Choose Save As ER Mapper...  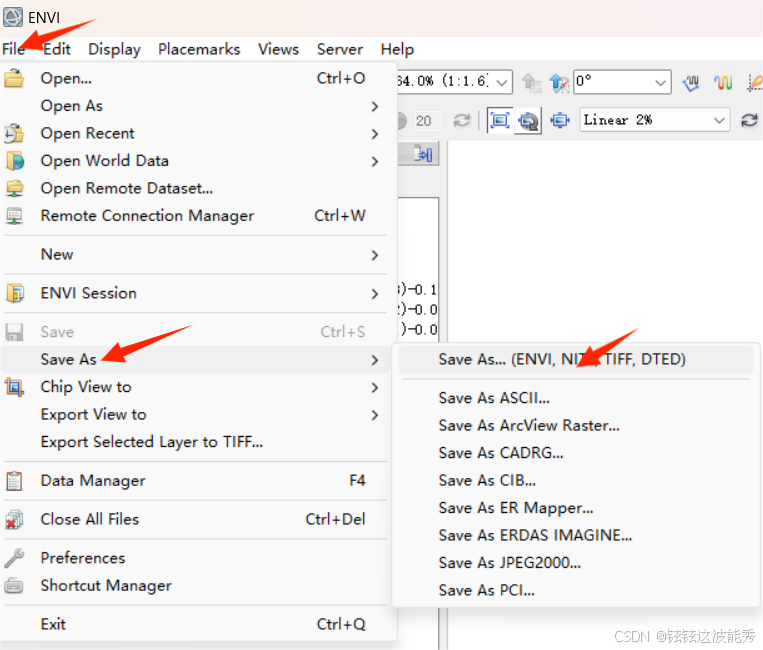575,508
